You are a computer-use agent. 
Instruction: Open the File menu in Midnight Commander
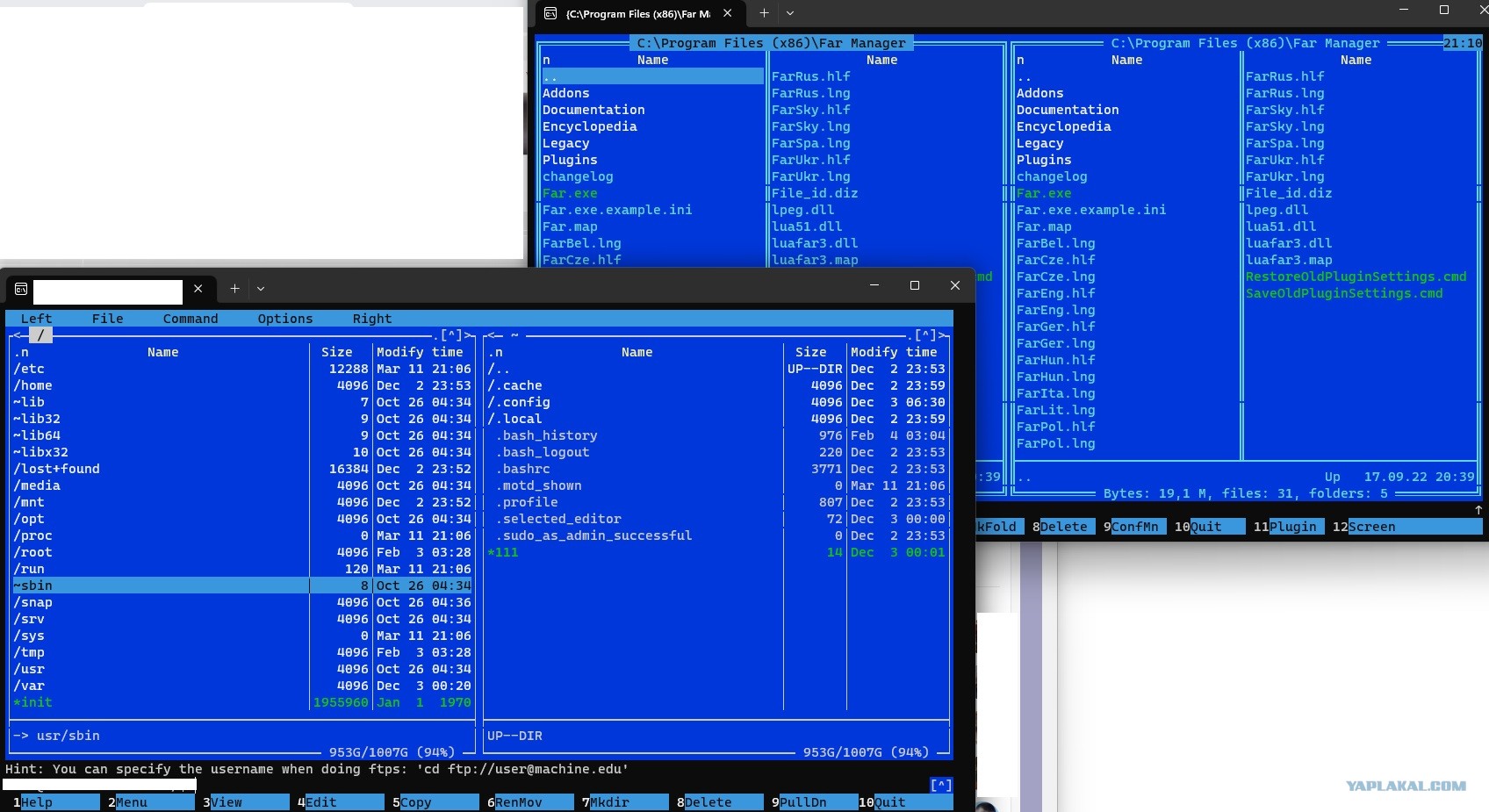107,319
